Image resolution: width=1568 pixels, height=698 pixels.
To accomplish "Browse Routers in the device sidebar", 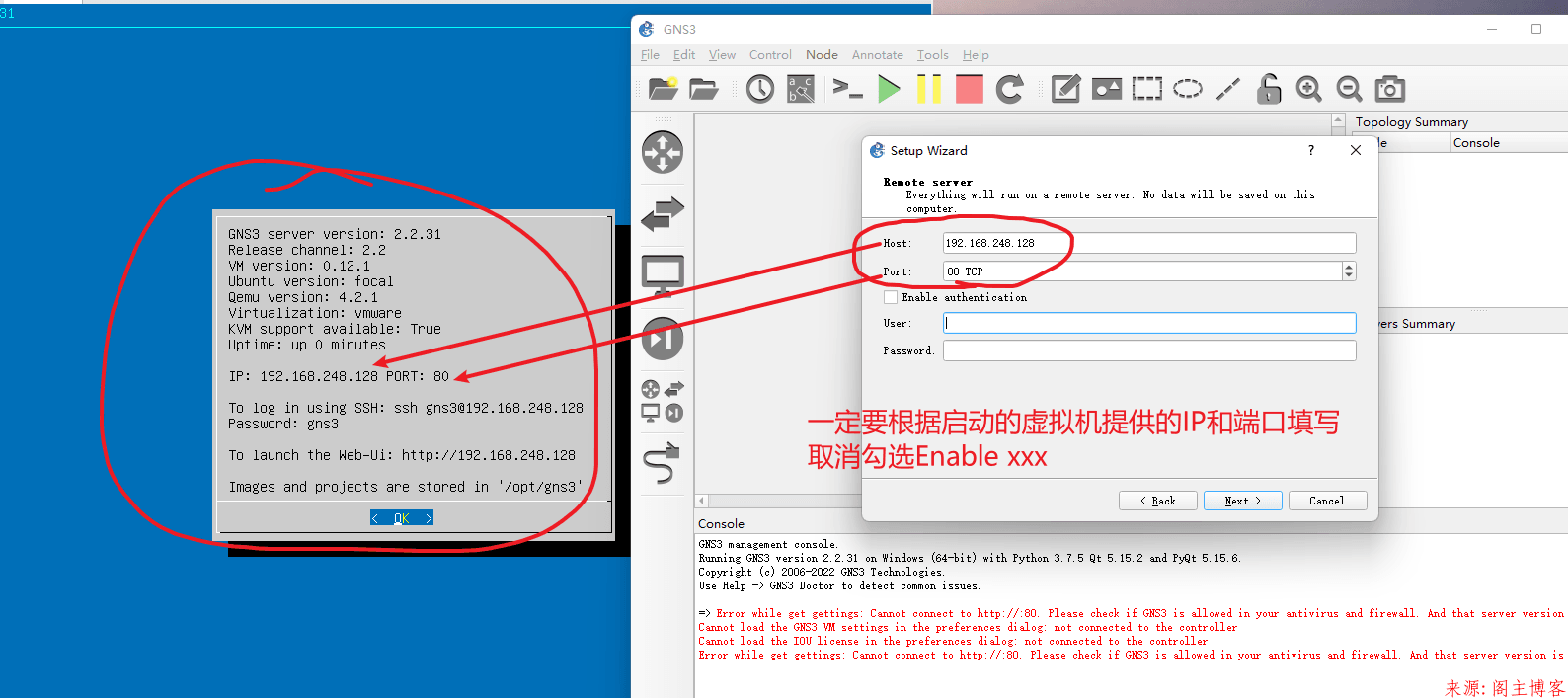I will (x=663, y=152).
